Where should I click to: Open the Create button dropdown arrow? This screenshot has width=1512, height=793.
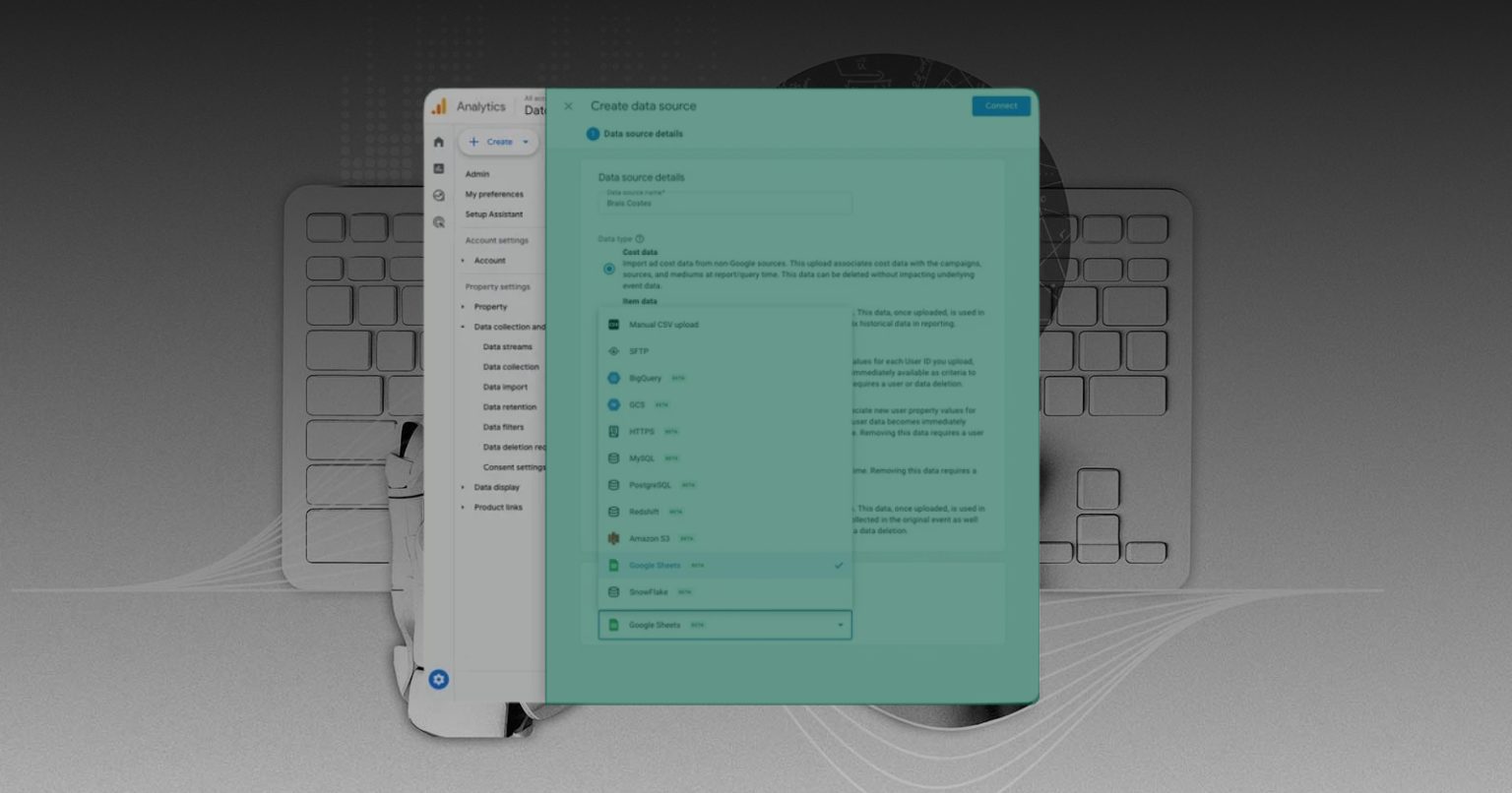[x=526, y=142]
